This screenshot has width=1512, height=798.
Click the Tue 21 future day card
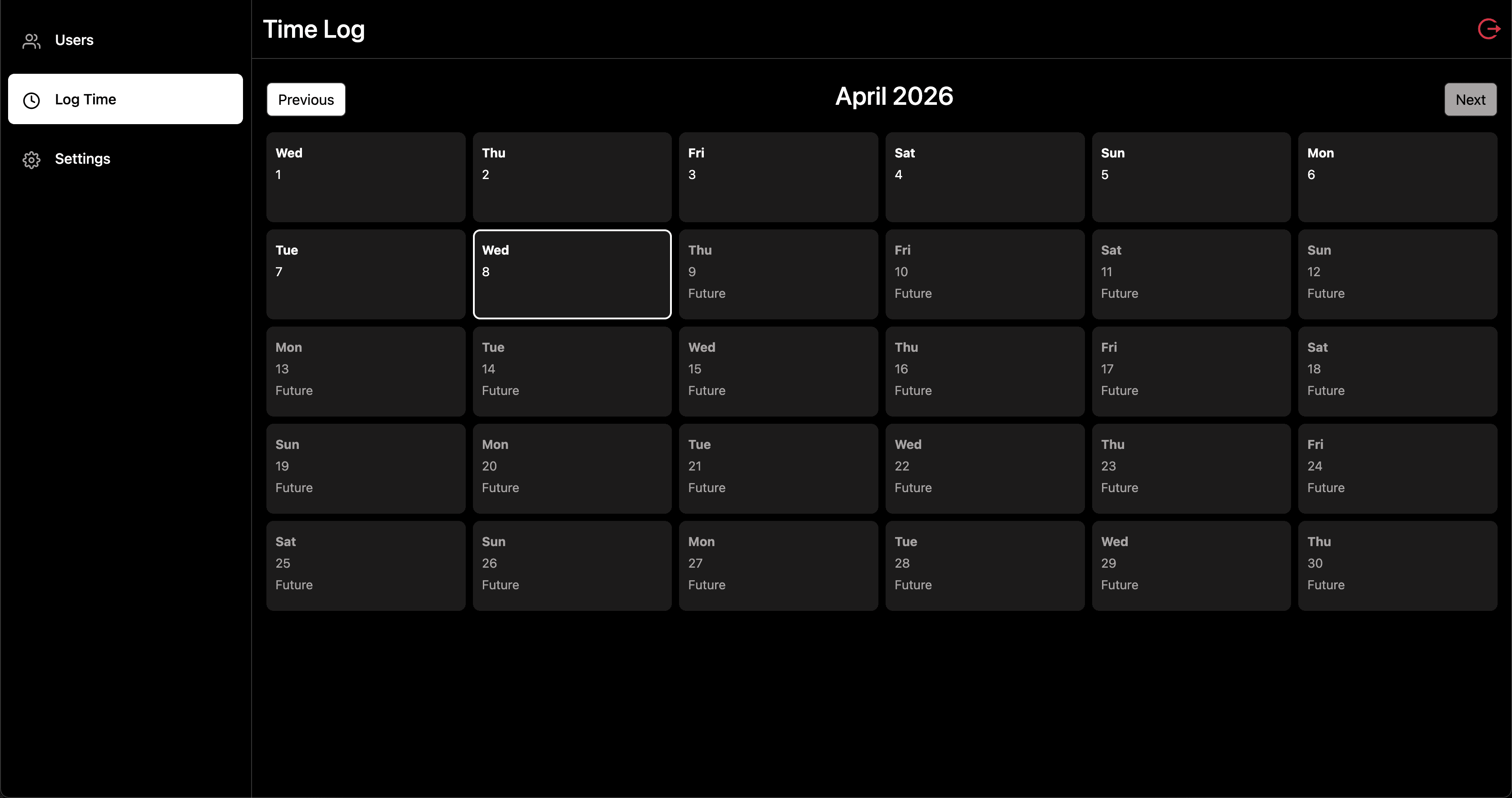point(778,469)
